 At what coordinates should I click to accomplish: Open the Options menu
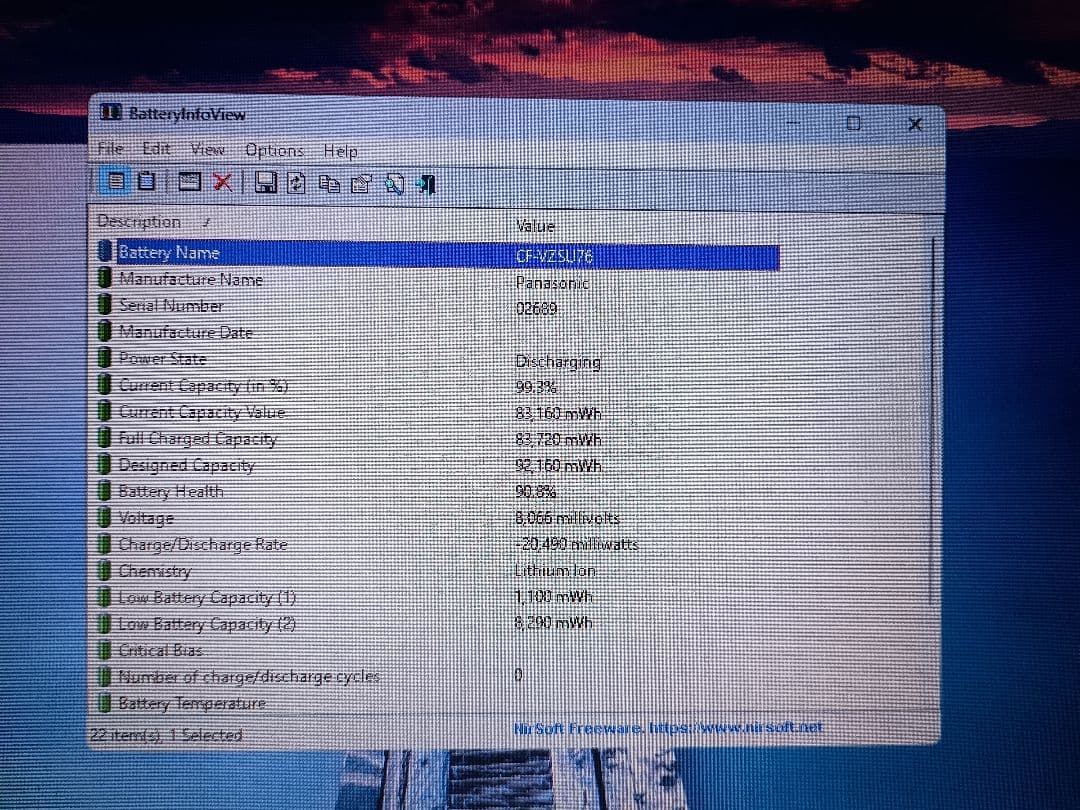(x=274, y=150)
